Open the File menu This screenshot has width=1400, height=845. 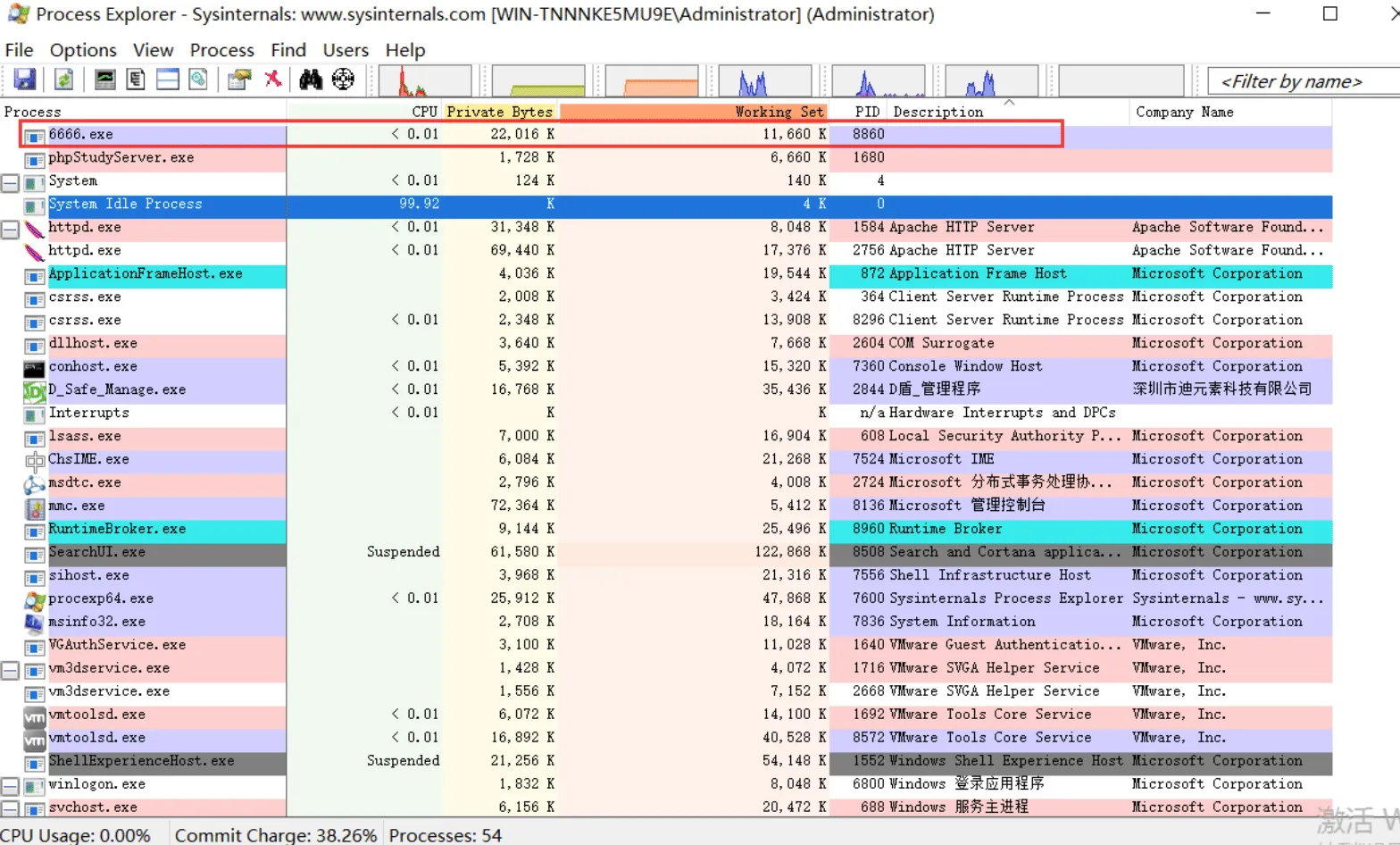pos(19,50)
